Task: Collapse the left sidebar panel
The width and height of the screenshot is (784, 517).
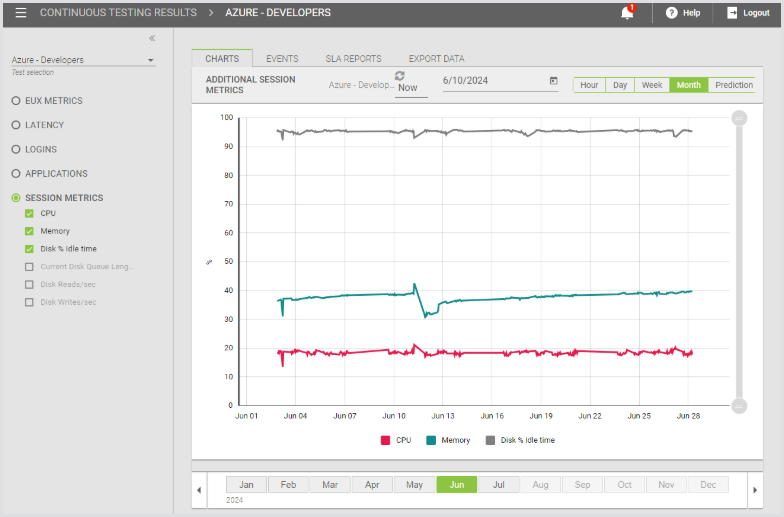Action: coord(152,38)
